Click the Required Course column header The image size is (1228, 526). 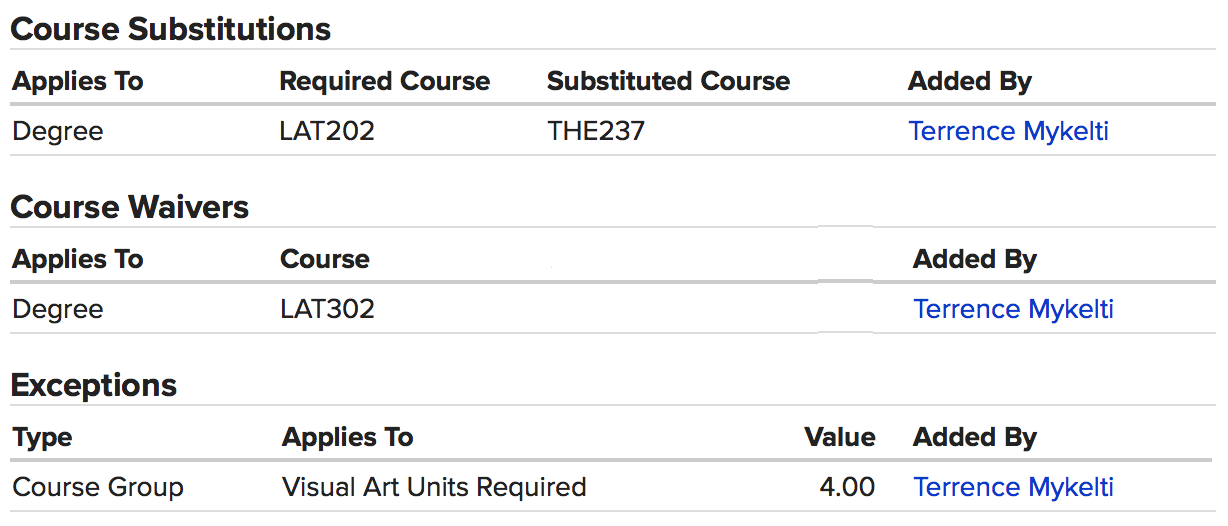click(x=385, y=81)
